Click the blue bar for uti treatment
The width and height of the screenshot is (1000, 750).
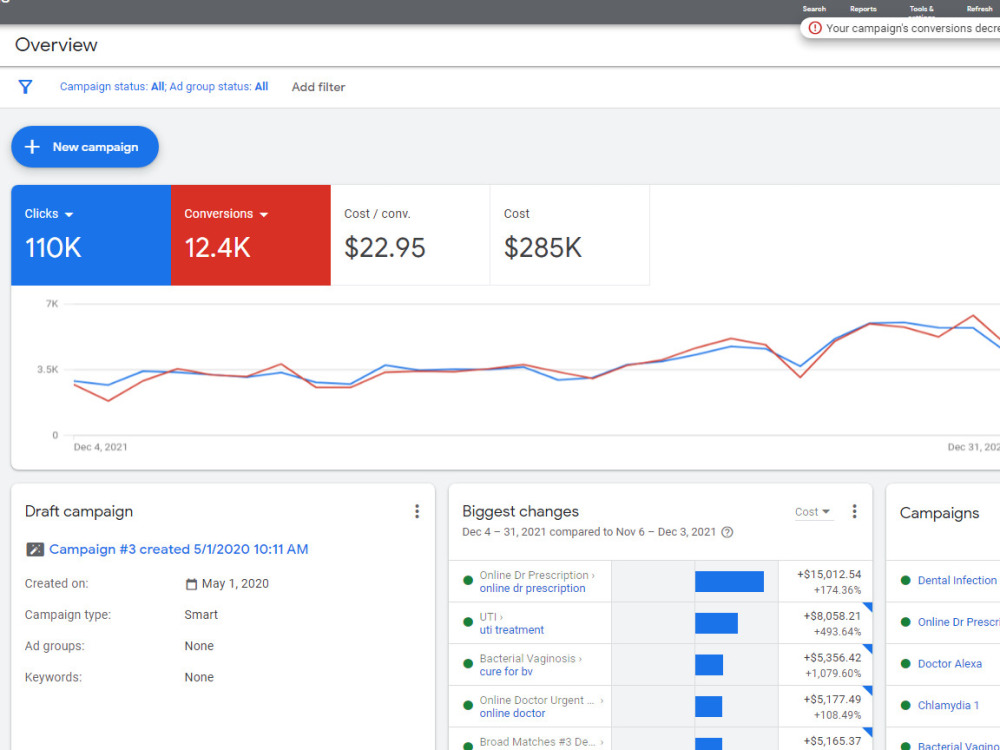(716, 623)
